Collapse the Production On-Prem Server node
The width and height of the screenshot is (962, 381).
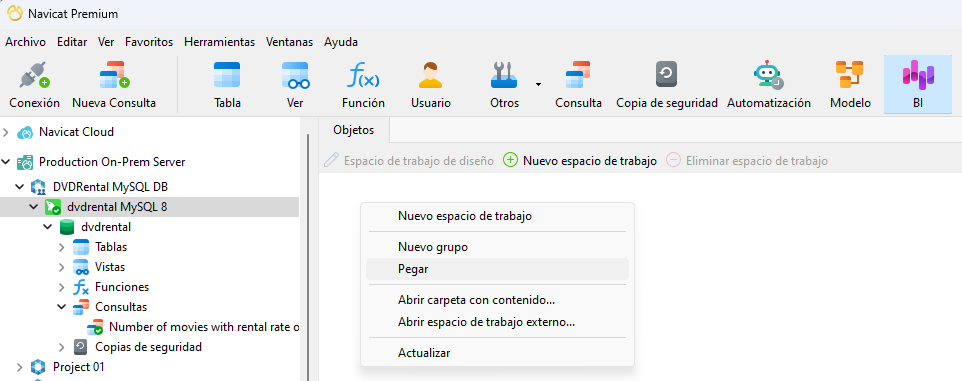coord(6,162)
